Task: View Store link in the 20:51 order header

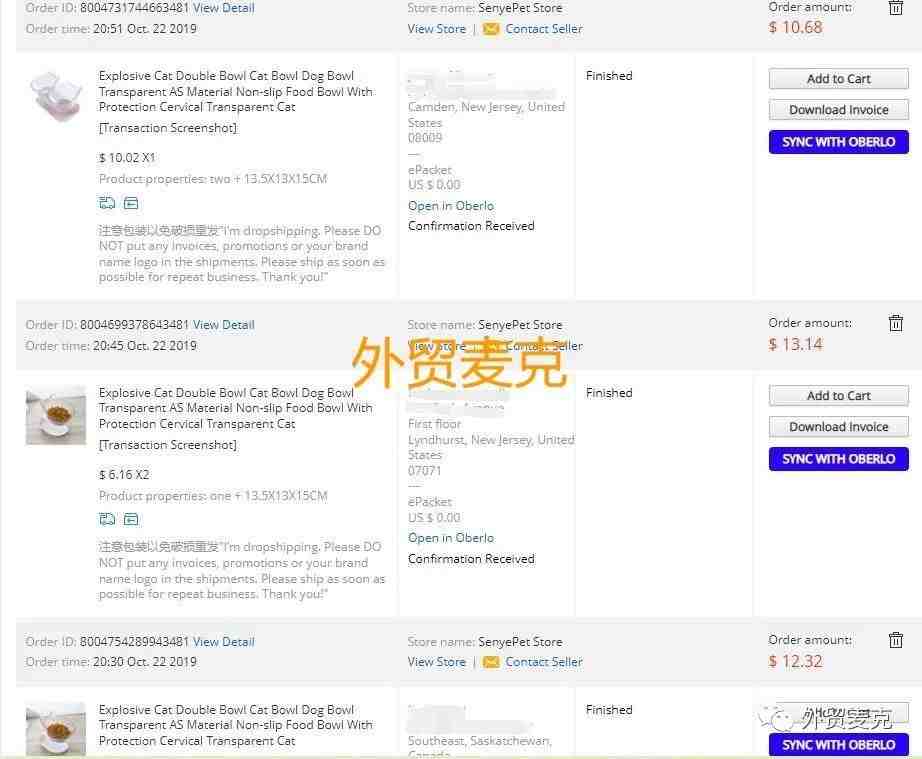Action: coord(436,29)
